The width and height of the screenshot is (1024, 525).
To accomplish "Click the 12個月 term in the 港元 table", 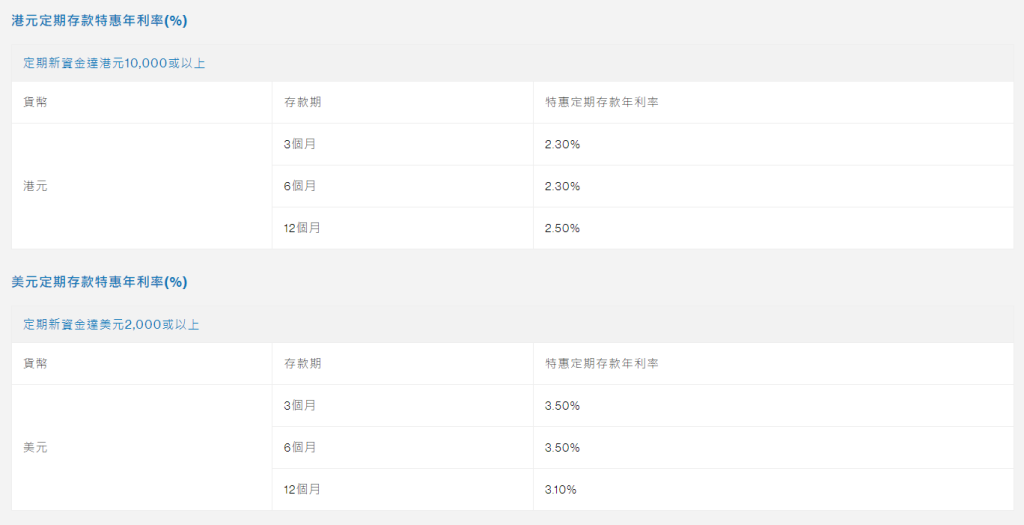I will click(303, 228).
